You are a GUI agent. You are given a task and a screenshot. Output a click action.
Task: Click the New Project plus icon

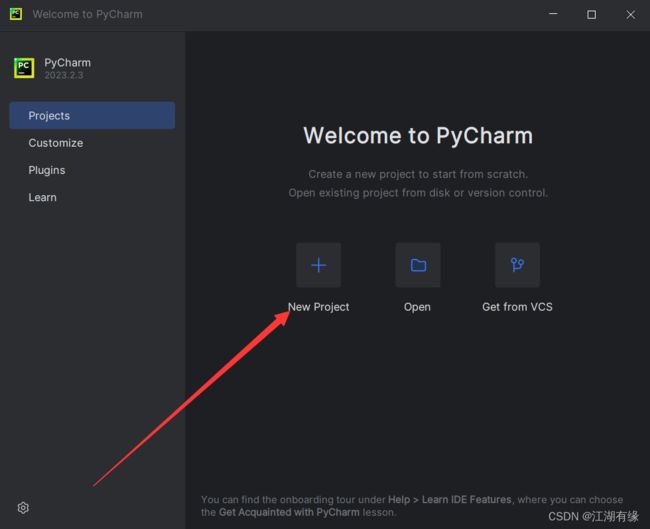tap(318, 265)
